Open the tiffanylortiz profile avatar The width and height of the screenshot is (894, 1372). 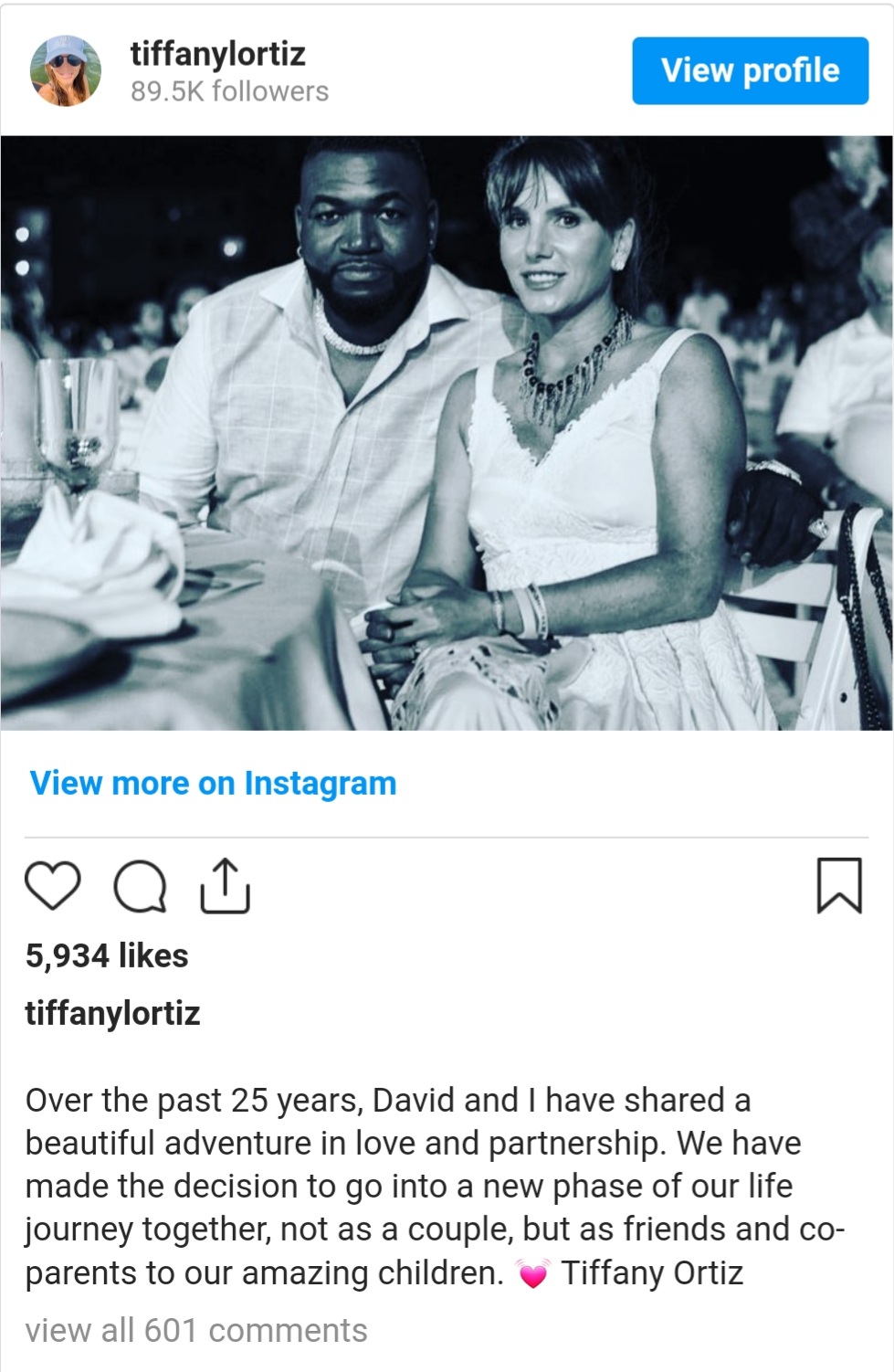coord(66,70)
